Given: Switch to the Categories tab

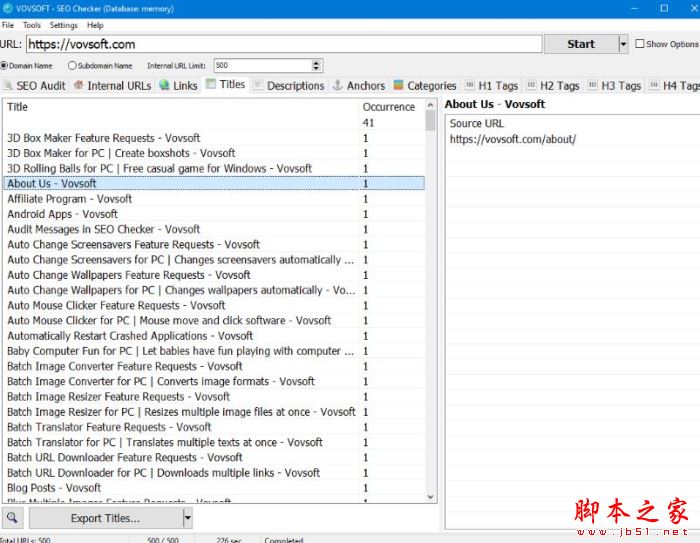Looking at the screenshot, I should pyautogui.click(x=425, y=85).
